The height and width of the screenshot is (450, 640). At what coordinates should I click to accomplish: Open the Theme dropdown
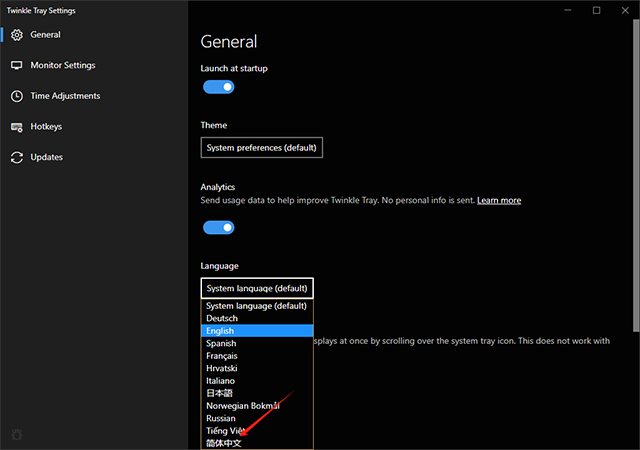point(261,148)
